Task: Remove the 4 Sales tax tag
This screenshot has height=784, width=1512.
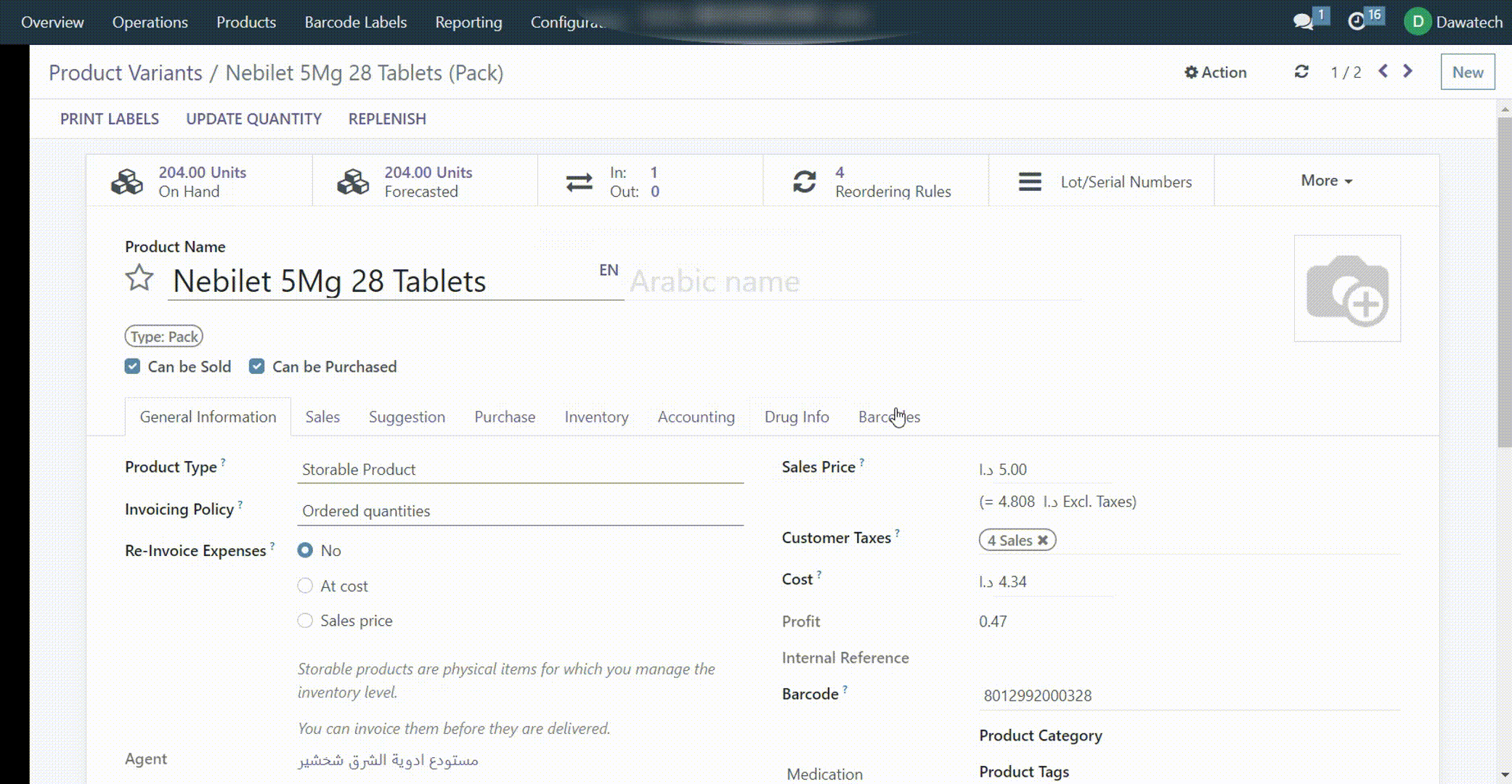Action: pos(1043,540)
